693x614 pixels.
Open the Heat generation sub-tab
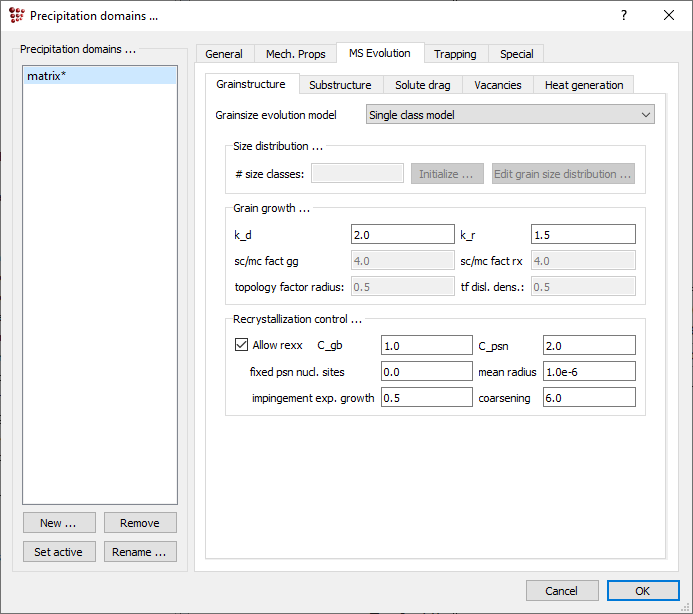click(x=584, y=85)
